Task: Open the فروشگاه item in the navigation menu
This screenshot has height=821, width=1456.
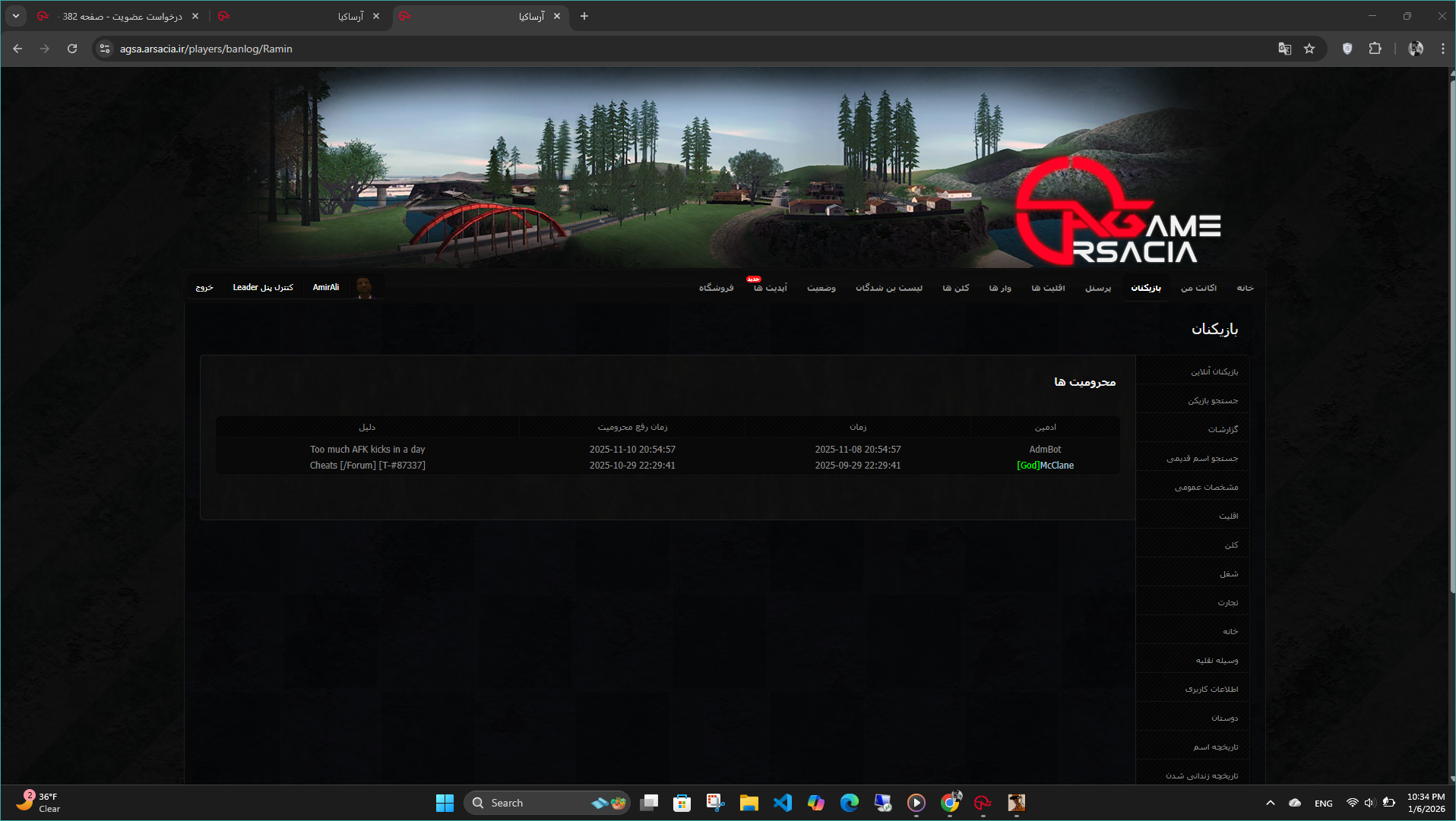Action: pos(715,288)
